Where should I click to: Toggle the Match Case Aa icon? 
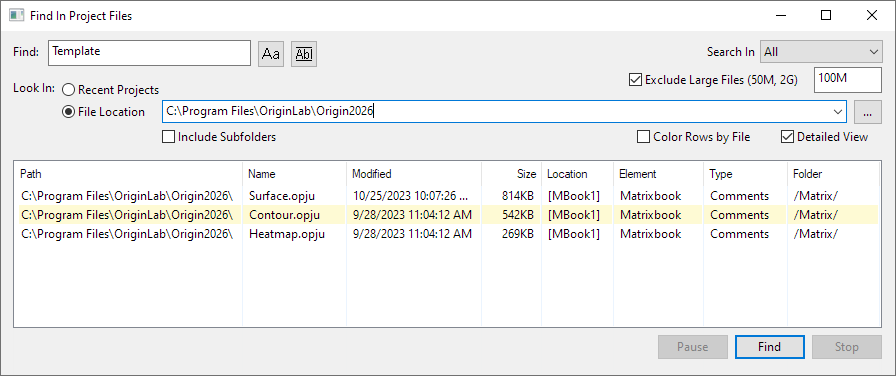271,54
